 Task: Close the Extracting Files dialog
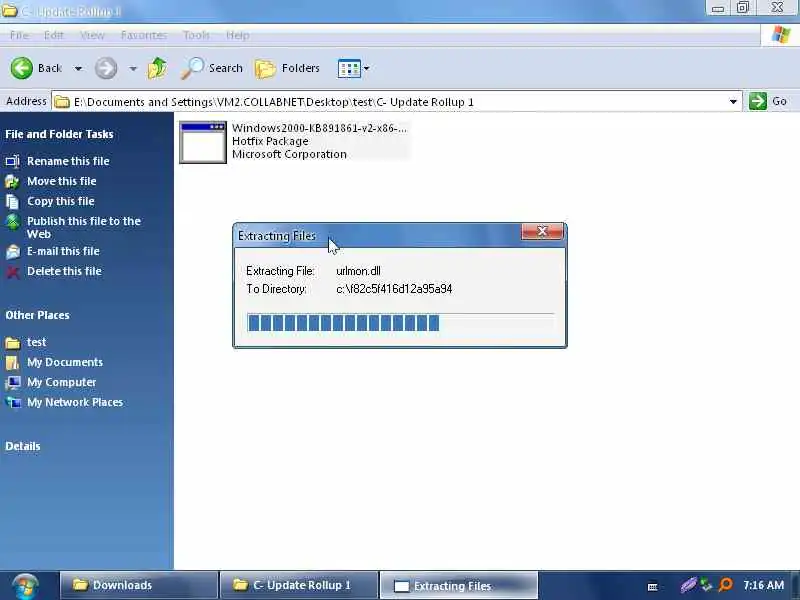(x=542, y=232)
